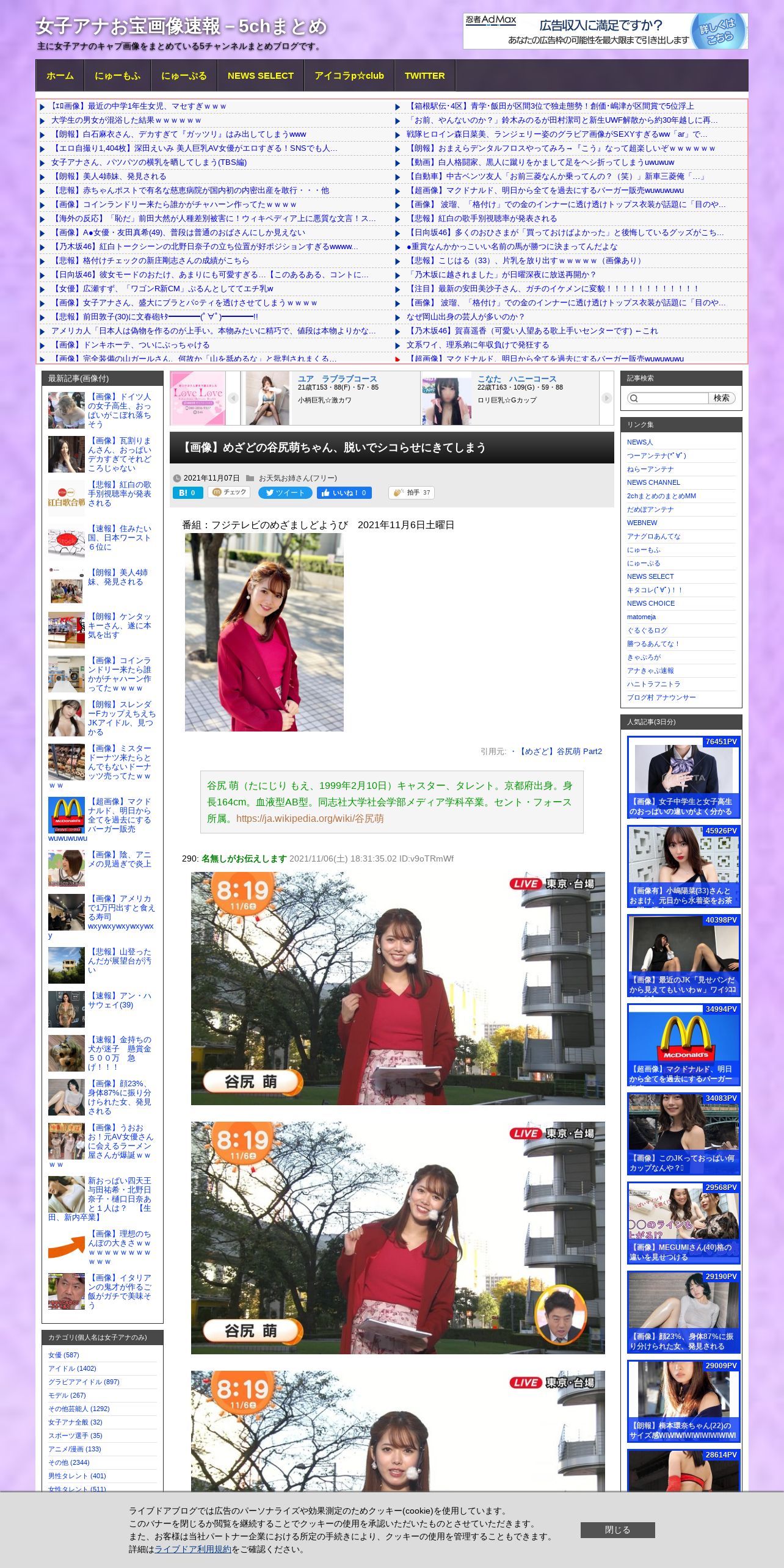Open the ライブドア利用規約 link

(193, 1549)
